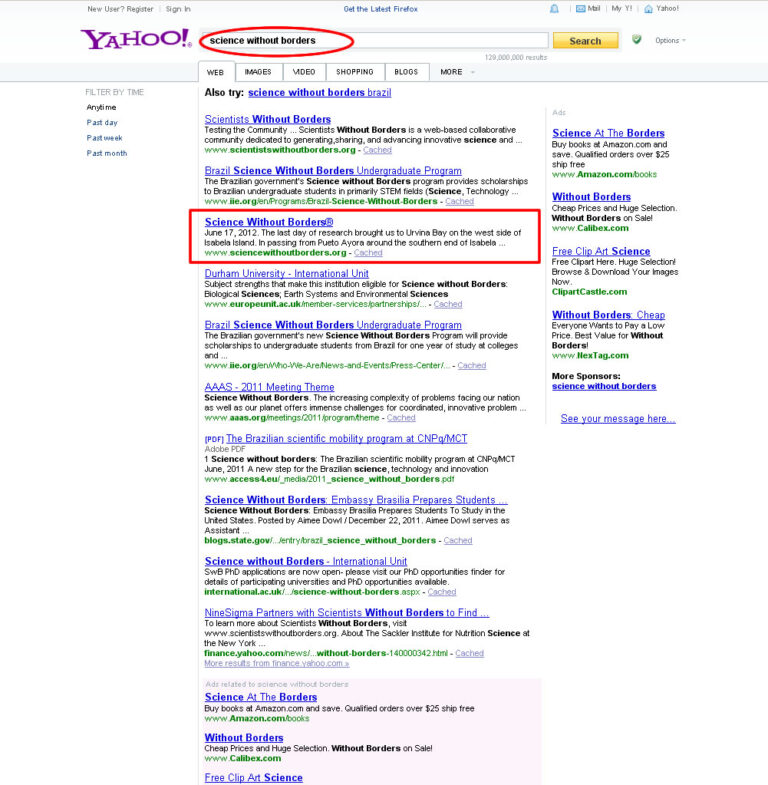Filter results by Past month
Screen dimensions: 768x785
tap(107, 153)
